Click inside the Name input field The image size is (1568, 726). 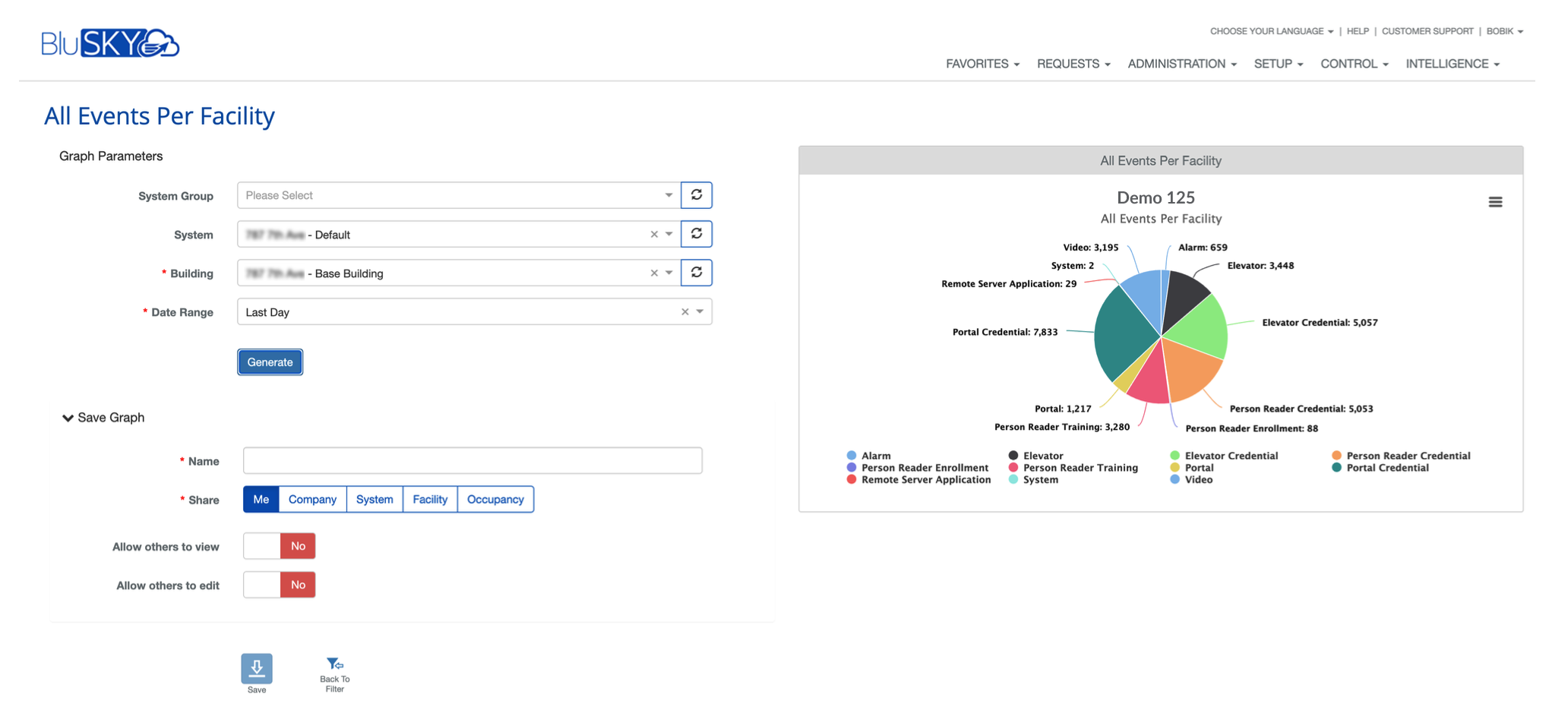click(x=471, y=460)
